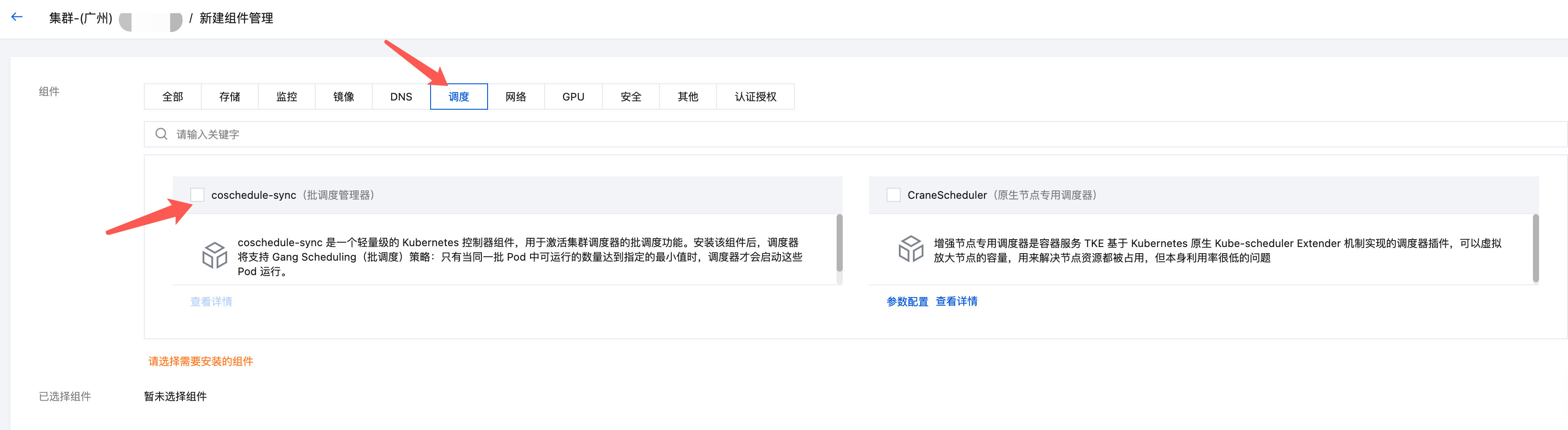View the GPU components tab

[574, 97]
